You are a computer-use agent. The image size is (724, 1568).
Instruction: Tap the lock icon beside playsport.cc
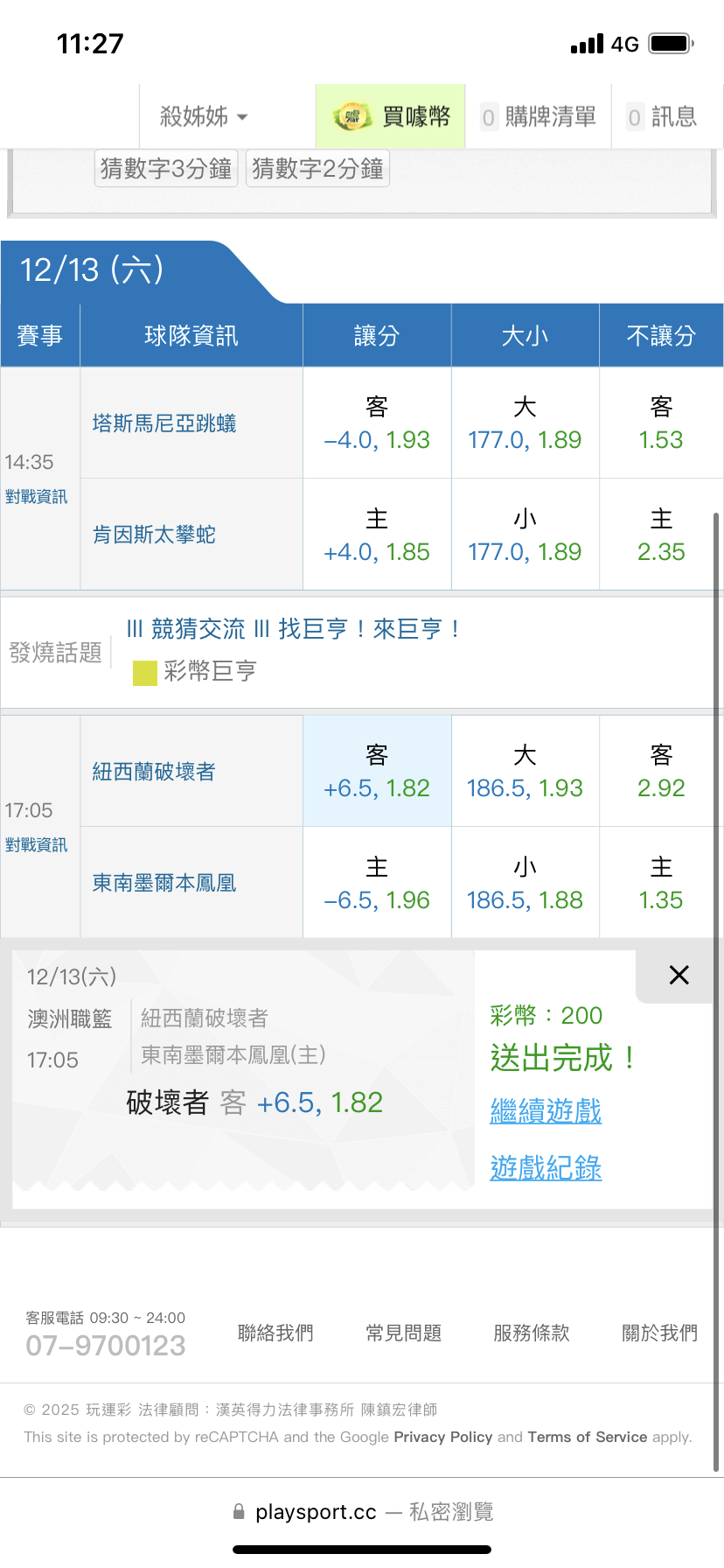[239, 1511]
